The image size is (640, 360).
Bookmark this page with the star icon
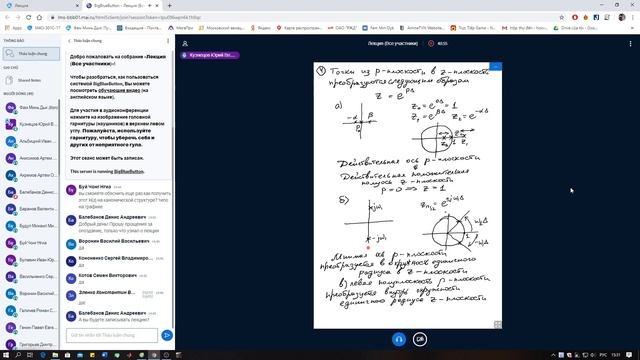point(562,18)
